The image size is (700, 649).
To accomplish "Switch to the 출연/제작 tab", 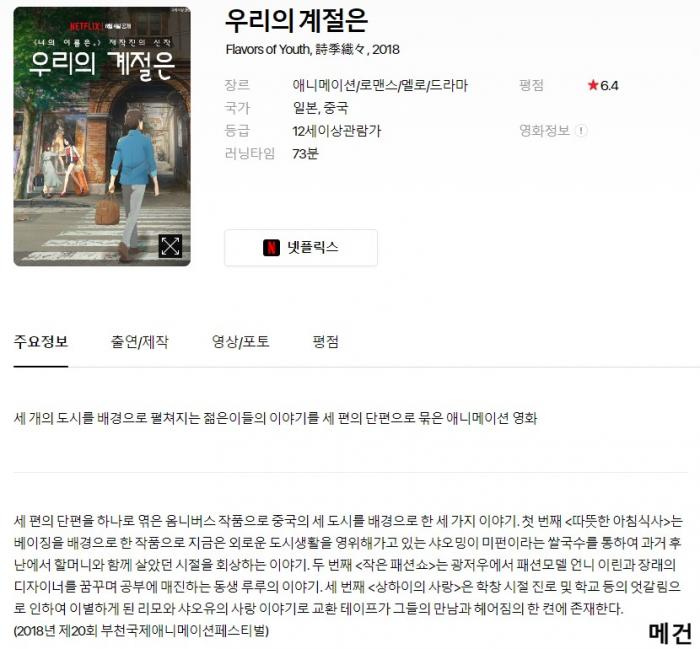I will [x=139, y=342].
